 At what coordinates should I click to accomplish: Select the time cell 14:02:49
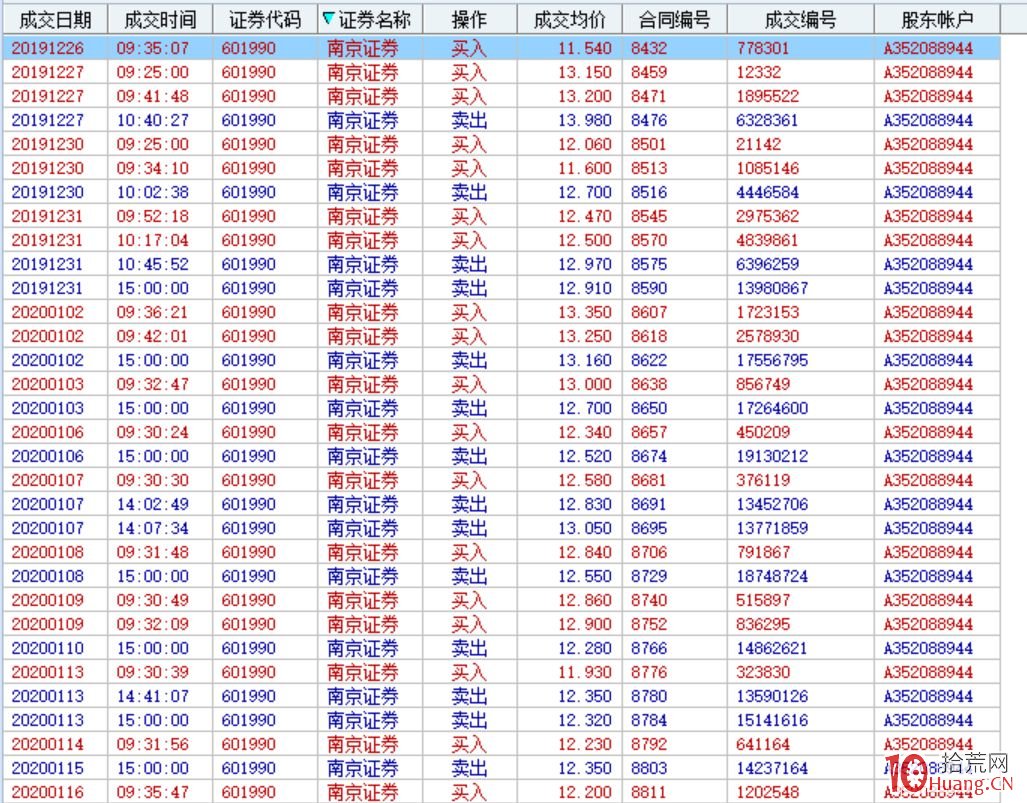[153, 505]
